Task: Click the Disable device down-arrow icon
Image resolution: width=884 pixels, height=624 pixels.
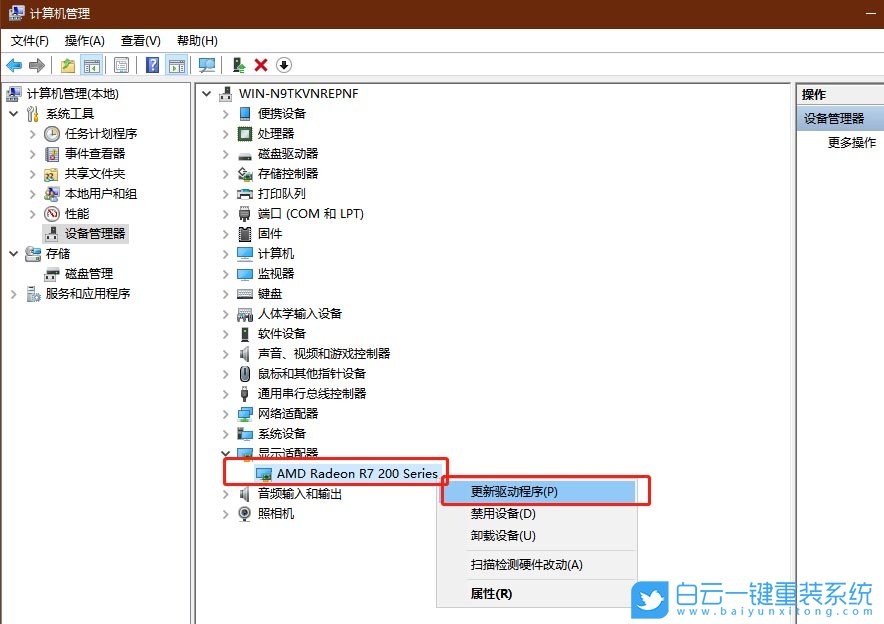Action: pos(282,65)
